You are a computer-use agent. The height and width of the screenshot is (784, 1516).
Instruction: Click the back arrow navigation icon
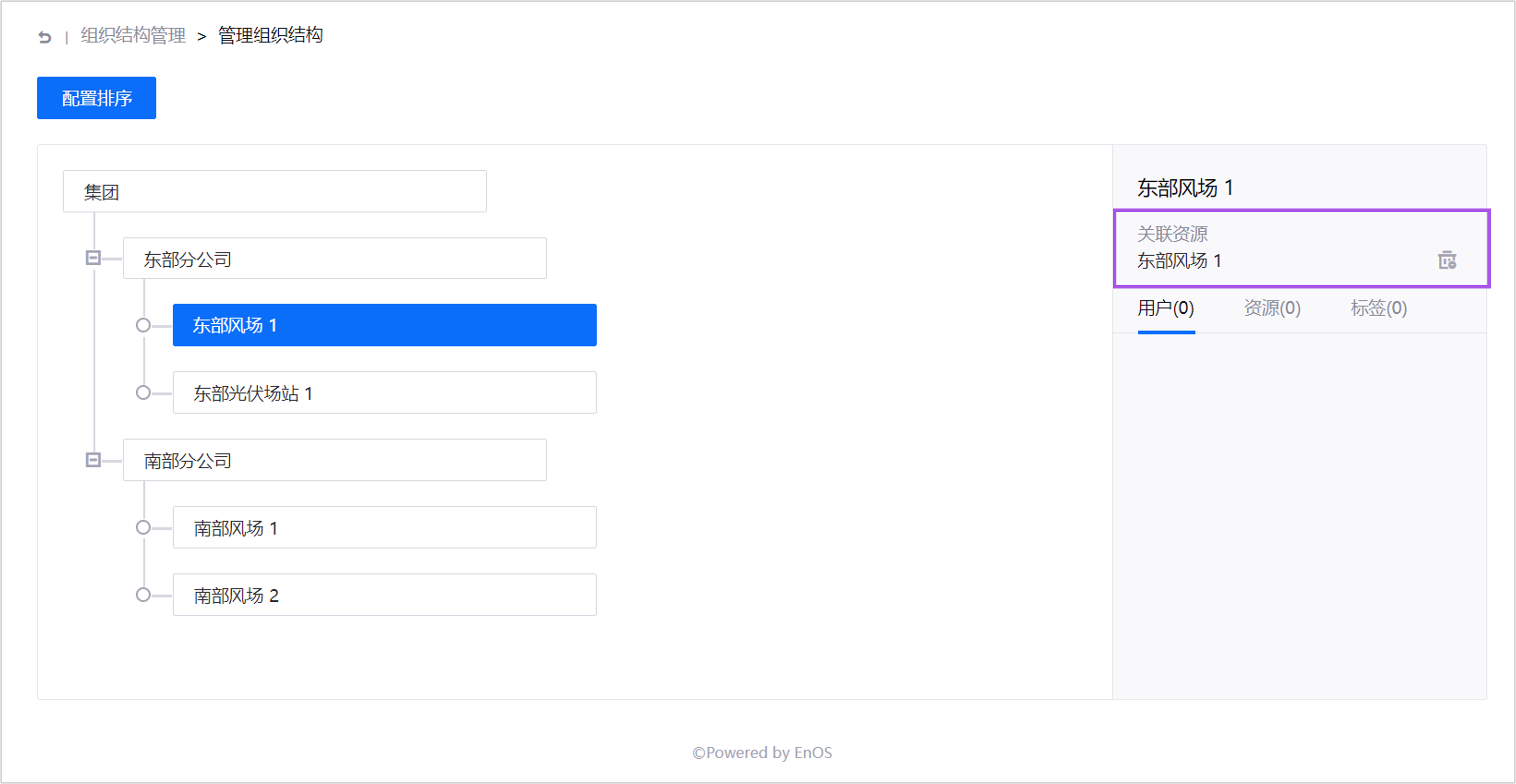44,37
